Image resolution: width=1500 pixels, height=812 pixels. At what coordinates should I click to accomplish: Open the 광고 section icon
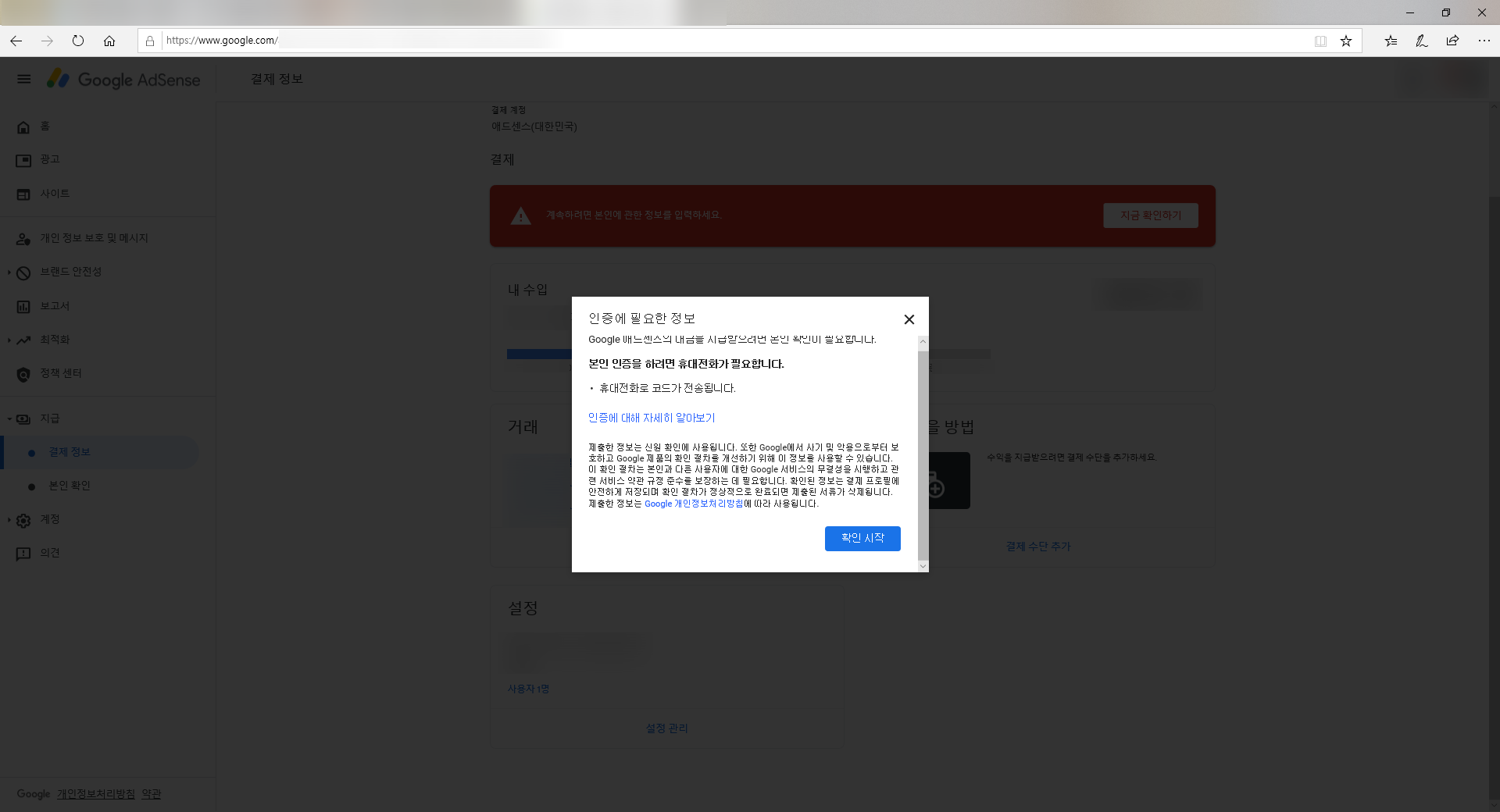[x=23, y=160]
